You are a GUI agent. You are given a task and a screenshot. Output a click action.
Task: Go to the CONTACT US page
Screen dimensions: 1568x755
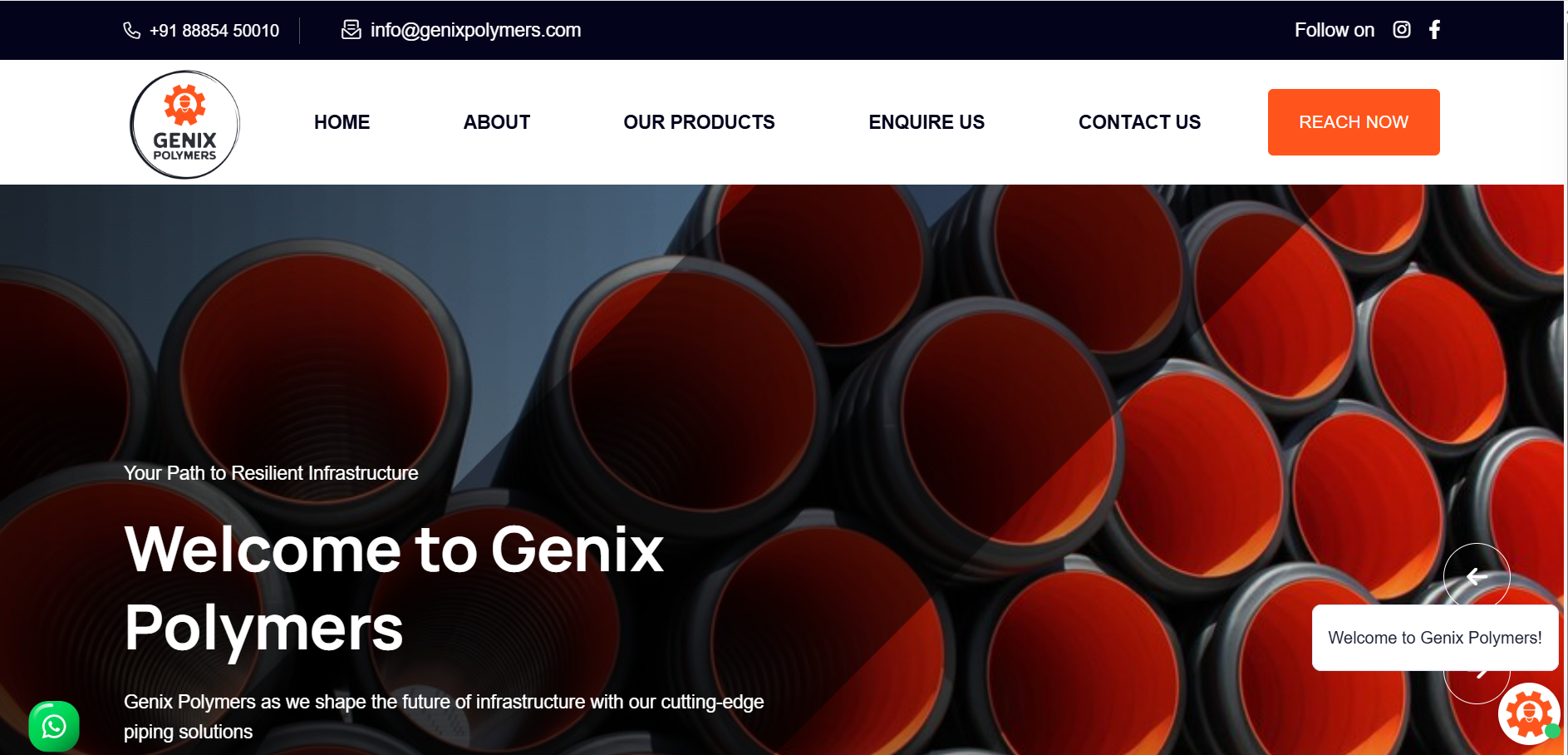pyautogui.click(x=1139, y=122)
